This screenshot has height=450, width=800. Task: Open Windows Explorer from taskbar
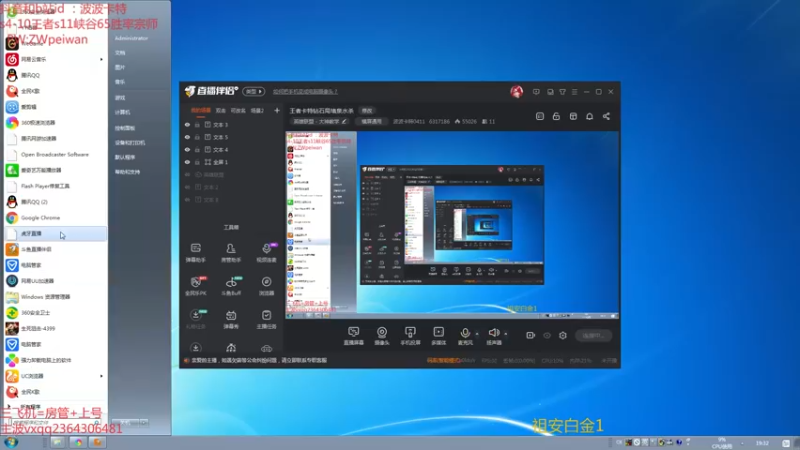click(x=57, y=442)
